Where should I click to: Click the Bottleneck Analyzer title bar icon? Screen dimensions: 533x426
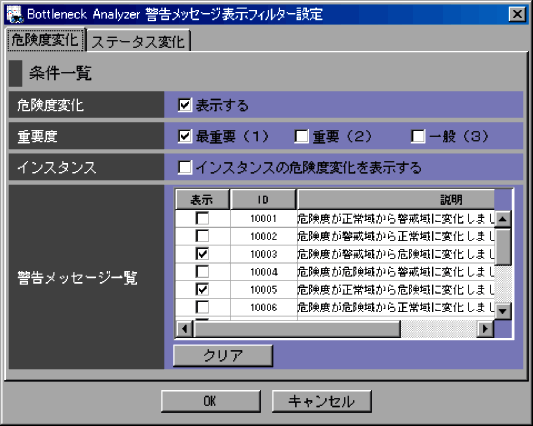pos(15,14)
